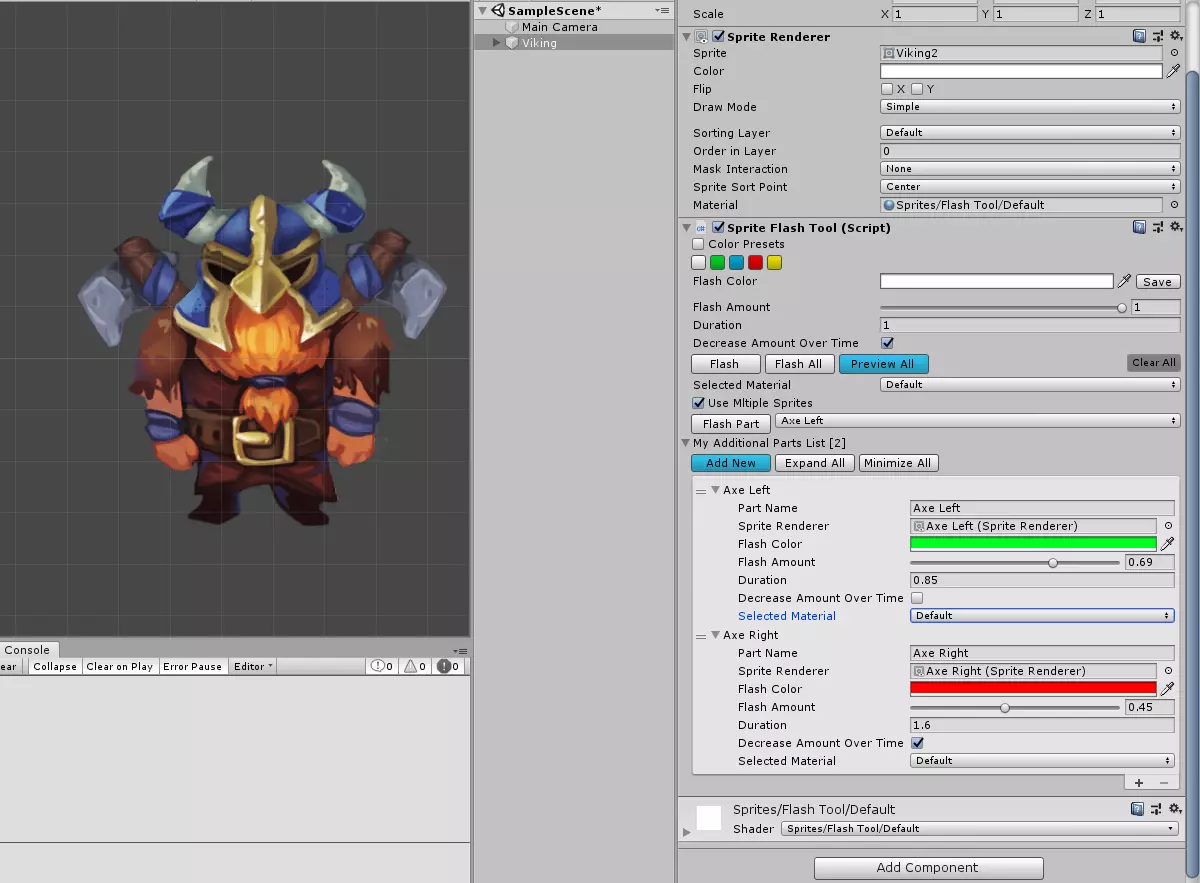This screenshot has width=1200, height=883.
Task: Click minus icon to remove list element
Action: (1164, 783)
